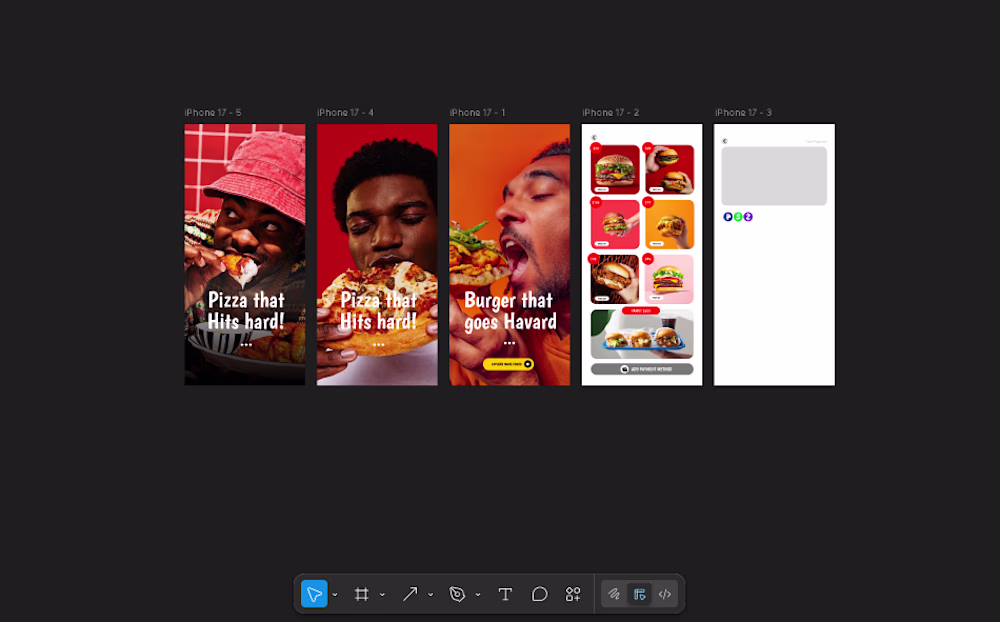Select the two hand-held burgers card
1000x622 pixels.
tap(669, 169)
